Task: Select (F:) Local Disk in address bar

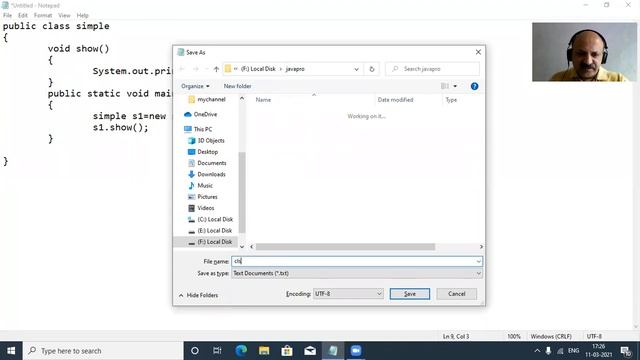Action: [258, 69]
